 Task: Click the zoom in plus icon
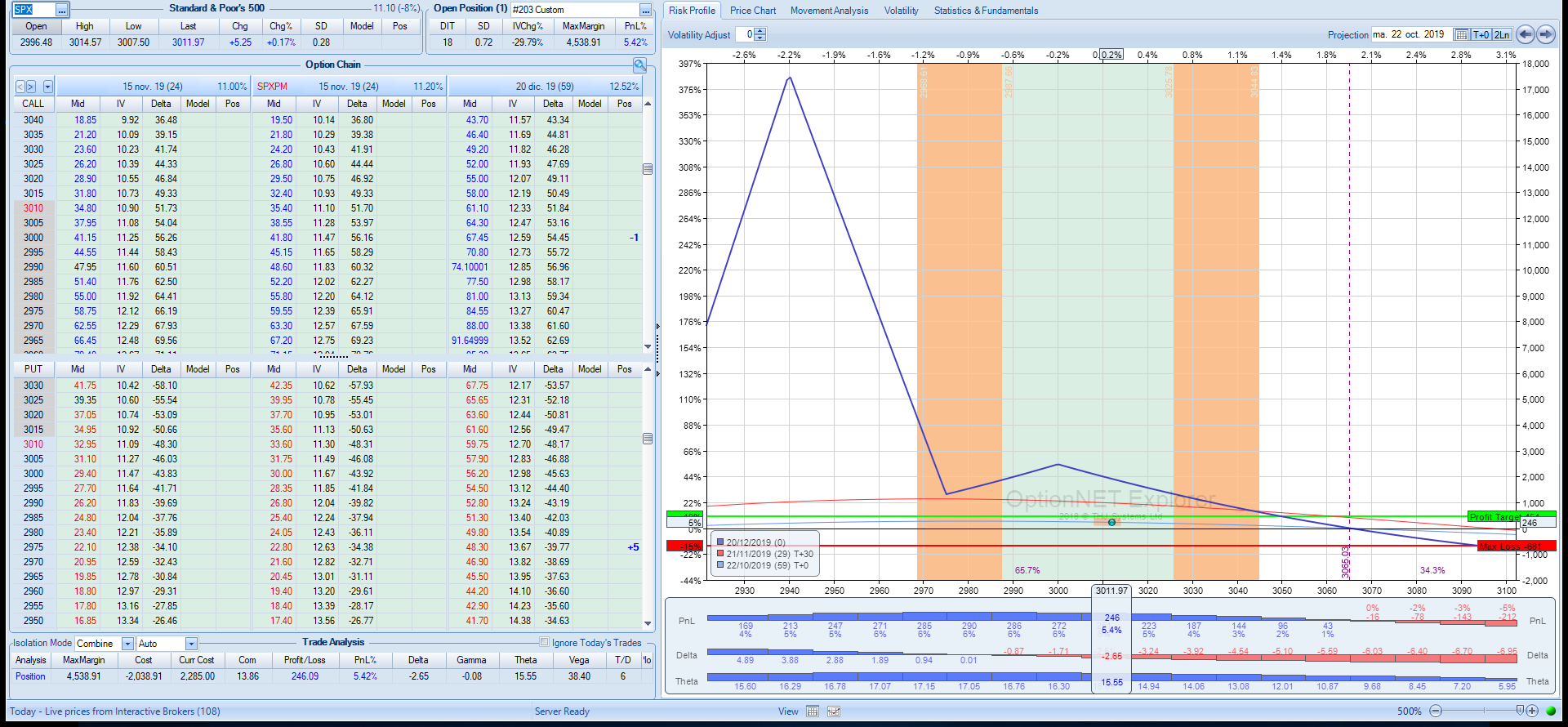coord(1532,711)
